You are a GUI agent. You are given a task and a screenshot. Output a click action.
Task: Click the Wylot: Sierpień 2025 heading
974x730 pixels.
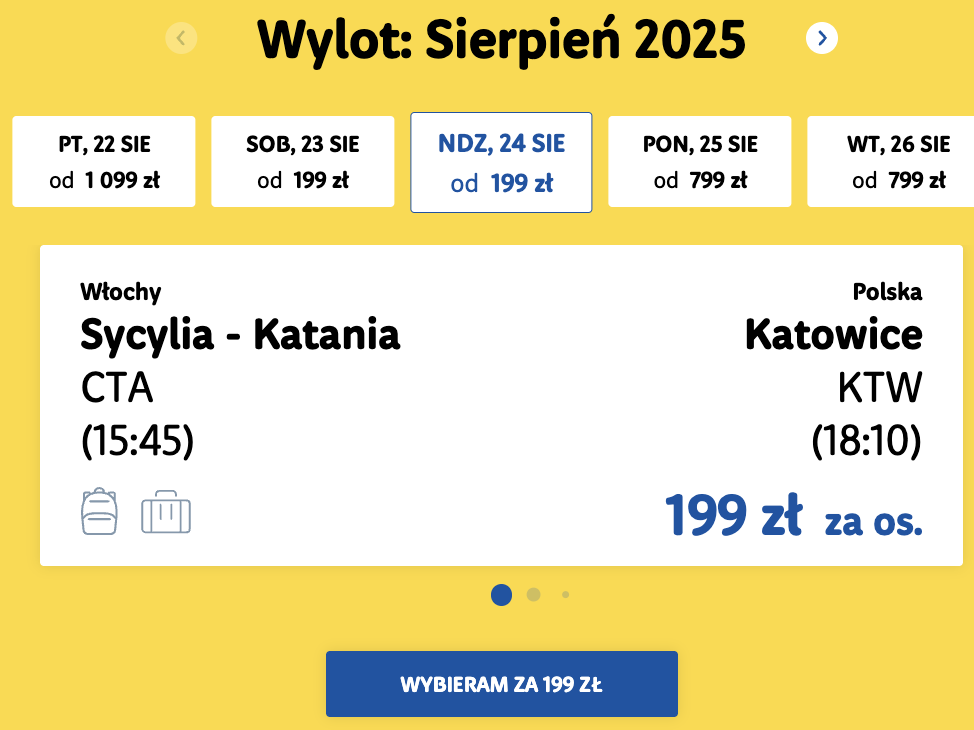coord(501,39)
